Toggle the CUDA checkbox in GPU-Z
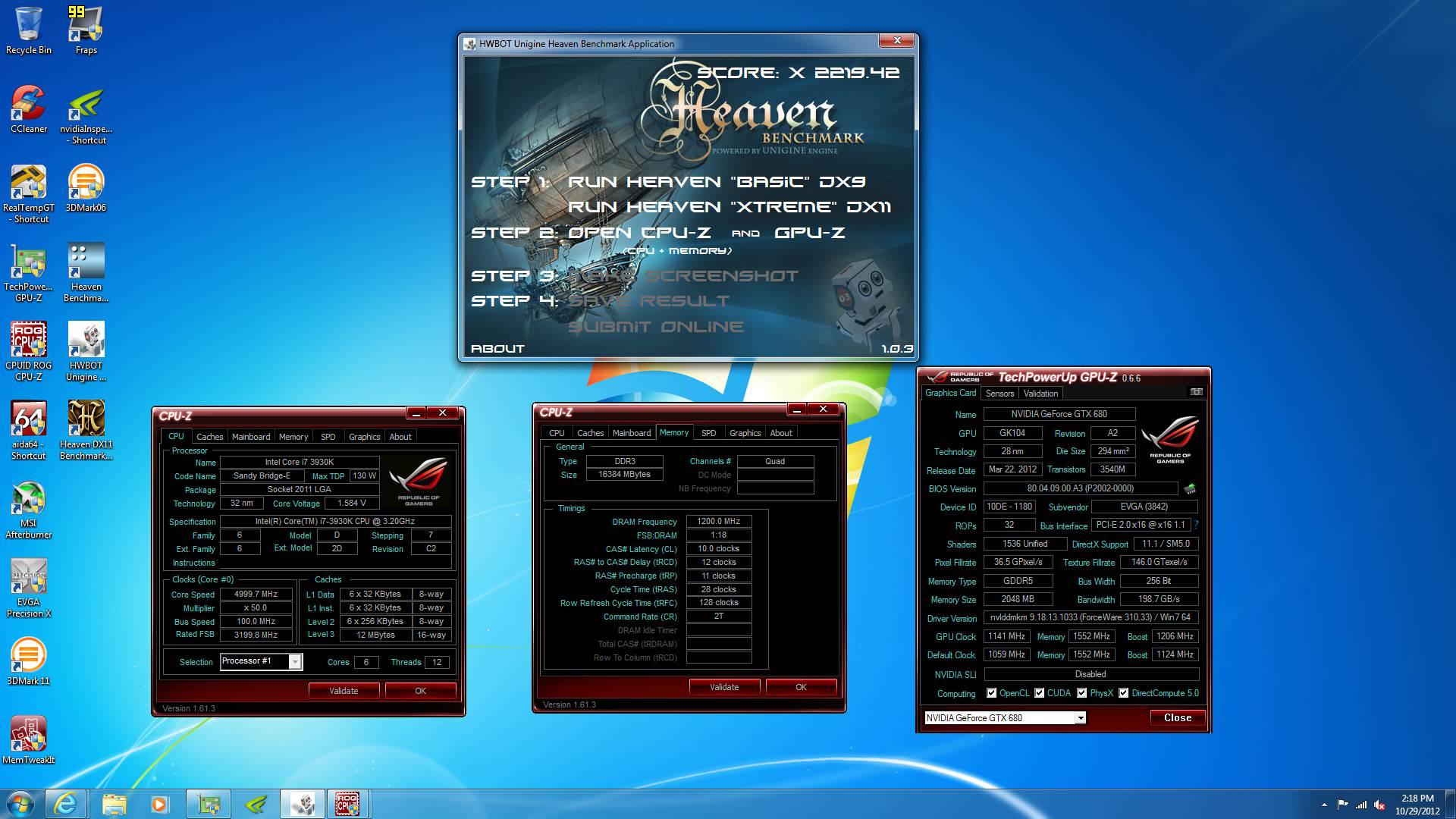The image size is (1456, 819). pos(1039,693)
